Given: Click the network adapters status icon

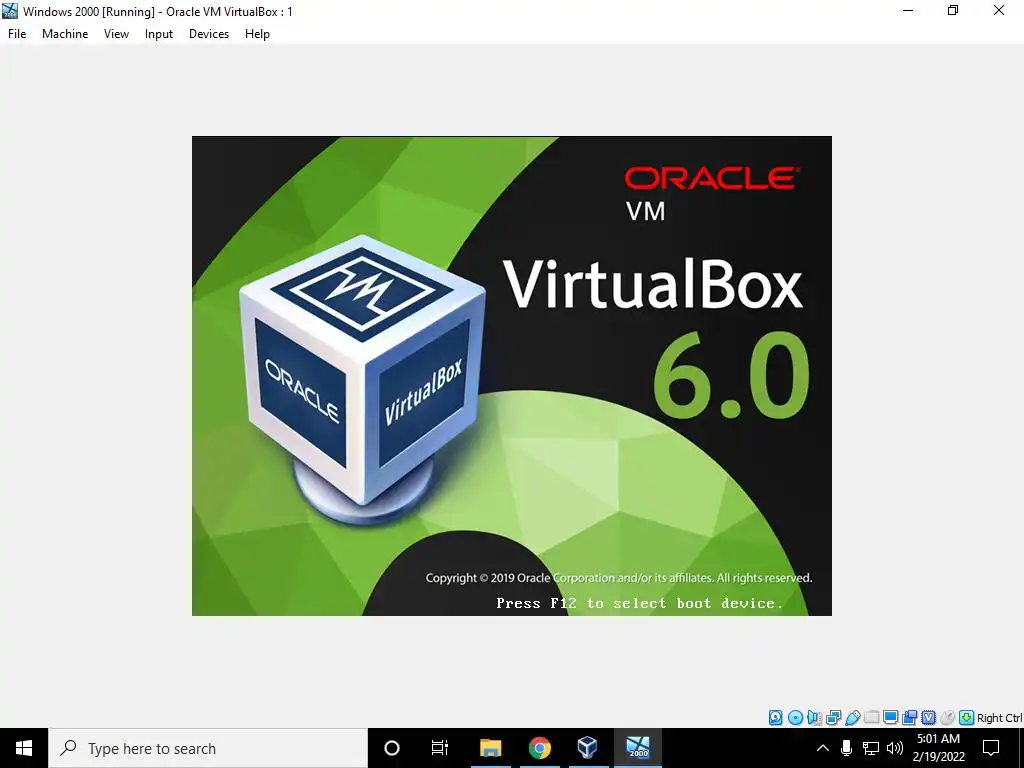Looking at the screenshot, I should coord(833,718).
